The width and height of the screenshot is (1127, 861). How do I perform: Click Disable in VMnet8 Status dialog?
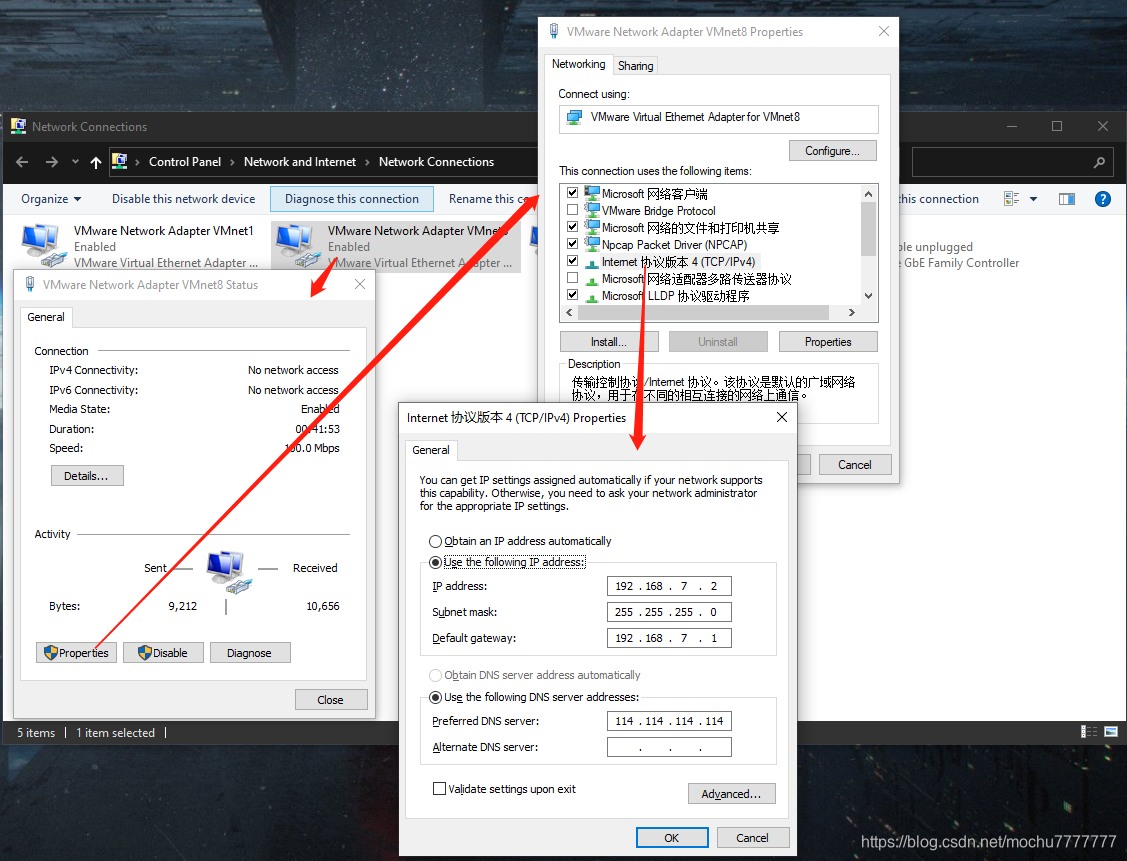point(163,653)
